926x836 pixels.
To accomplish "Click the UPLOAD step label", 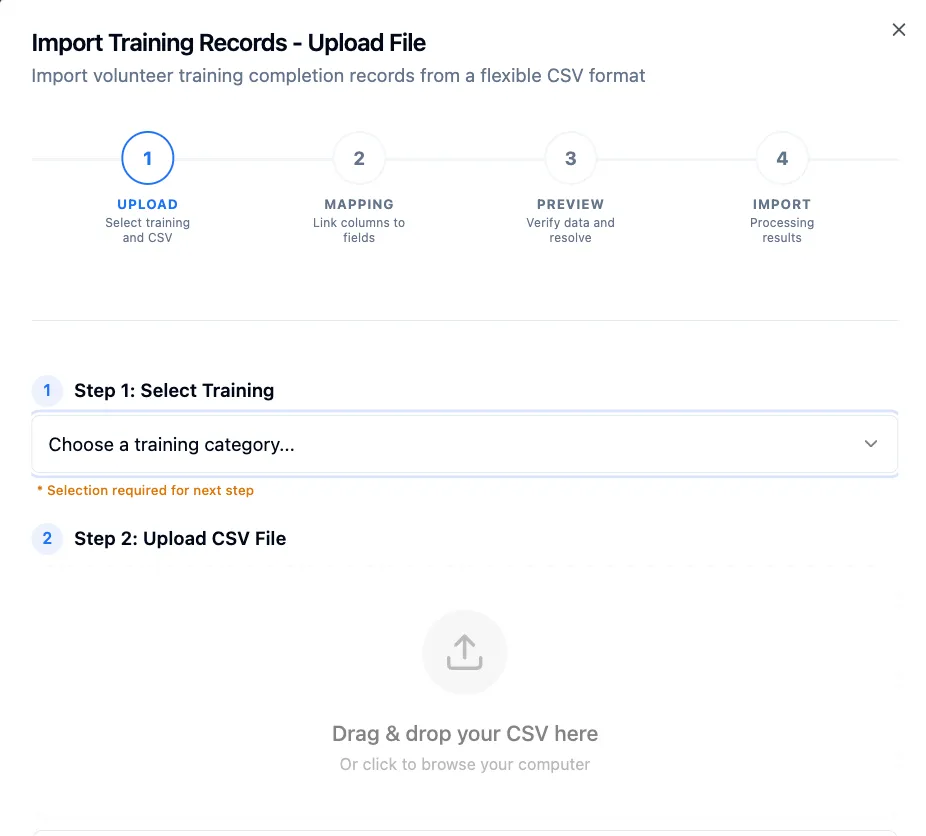I will pyautogui.click(x=148, y=204).
